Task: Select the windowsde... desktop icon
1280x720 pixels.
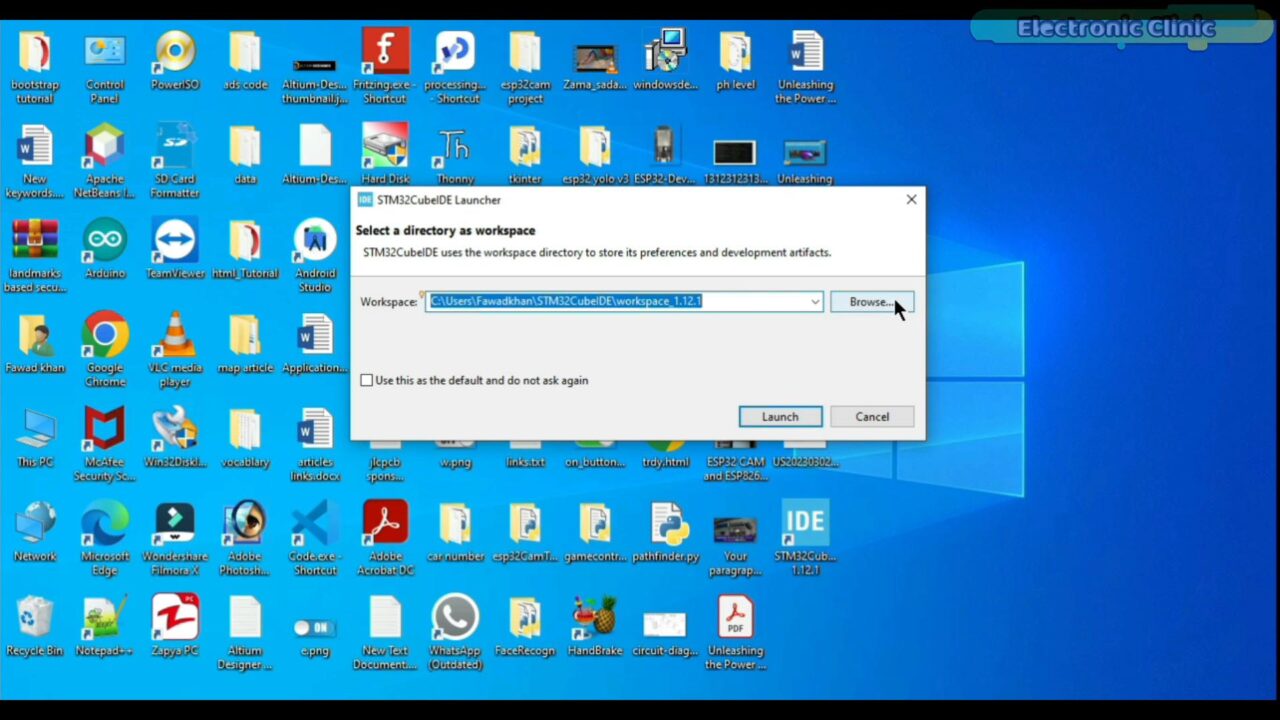Action: pyautogui.click(x=665, y=60)
